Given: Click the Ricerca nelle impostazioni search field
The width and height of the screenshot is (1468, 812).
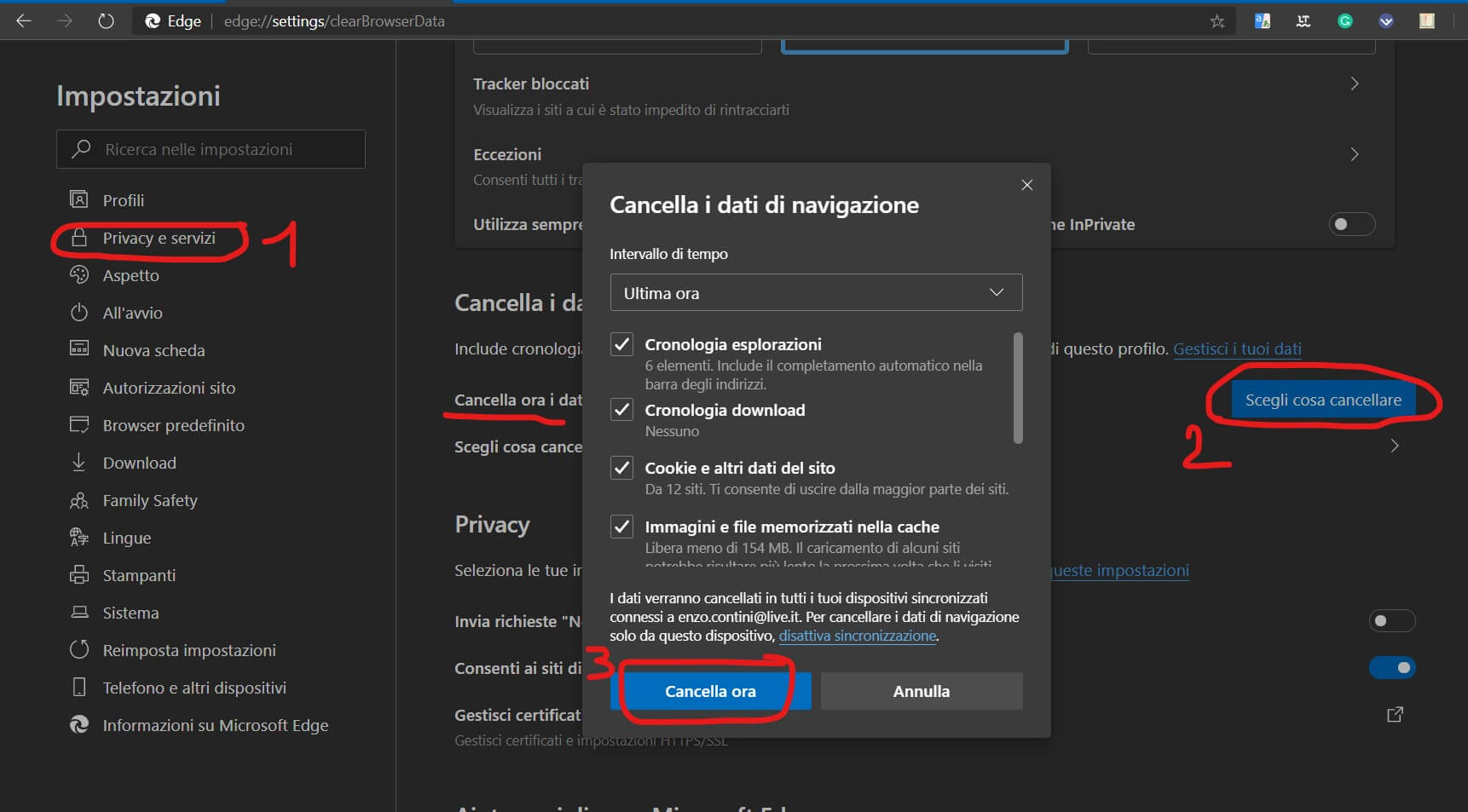Looking at the screenshot, I should point(211,149).
